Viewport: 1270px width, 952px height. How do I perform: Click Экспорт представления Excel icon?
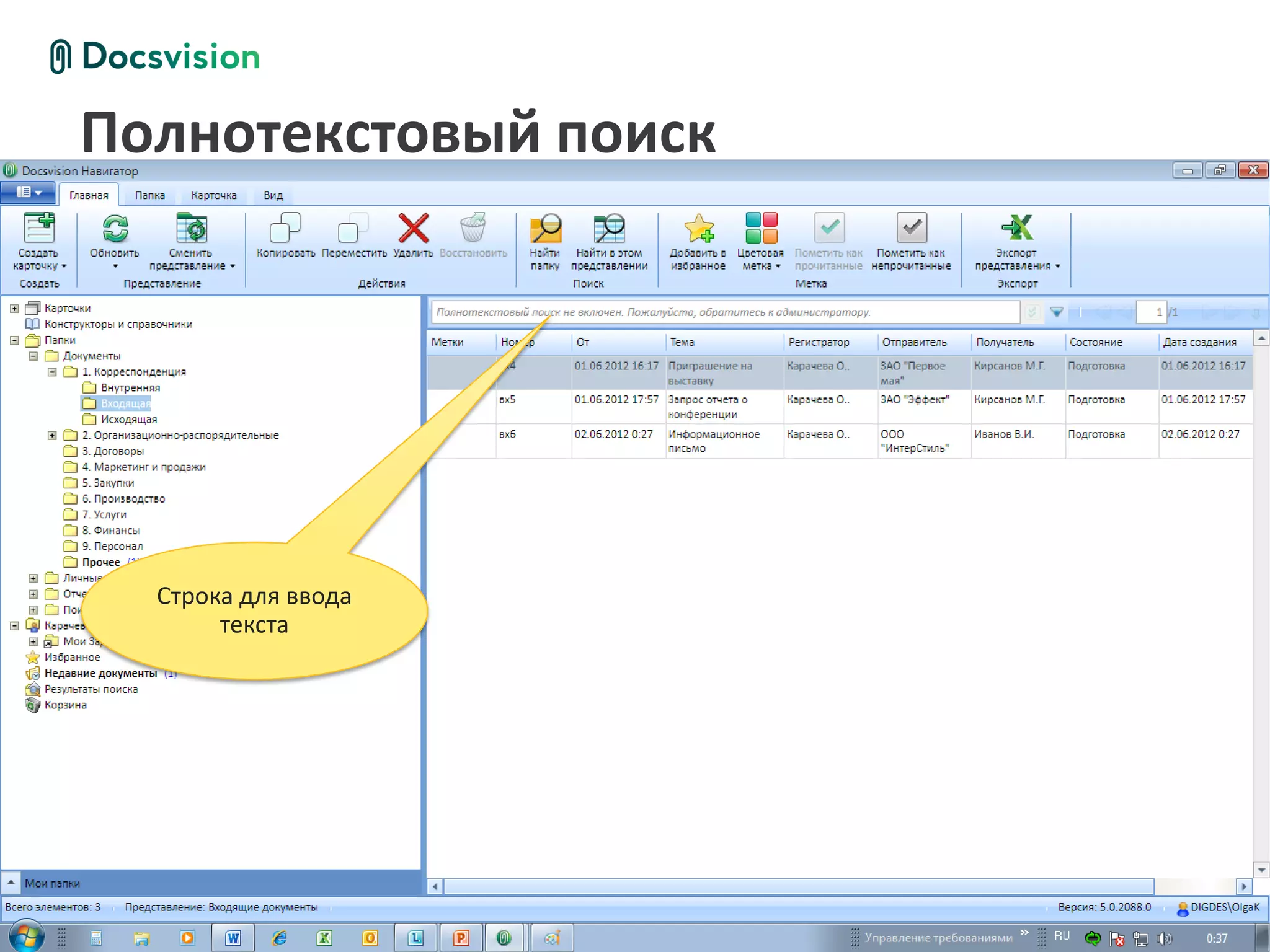tap(1017, 227)
